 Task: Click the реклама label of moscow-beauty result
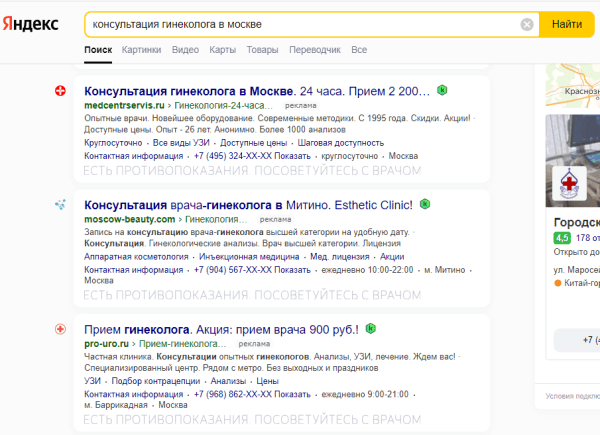(x=275, y=220)
